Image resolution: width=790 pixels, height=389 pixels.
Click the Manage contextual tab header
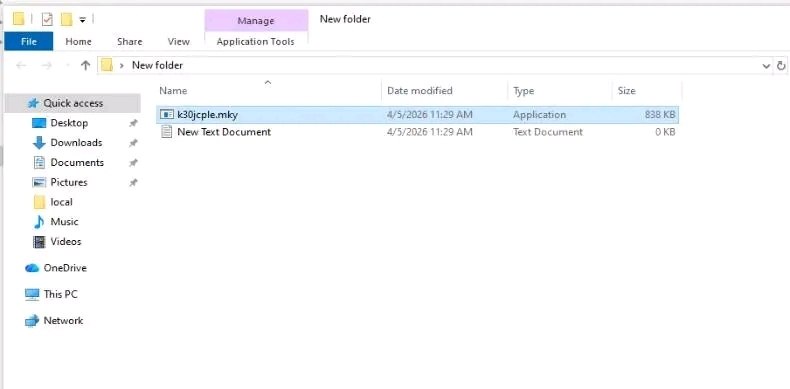(x=256, y=21)
